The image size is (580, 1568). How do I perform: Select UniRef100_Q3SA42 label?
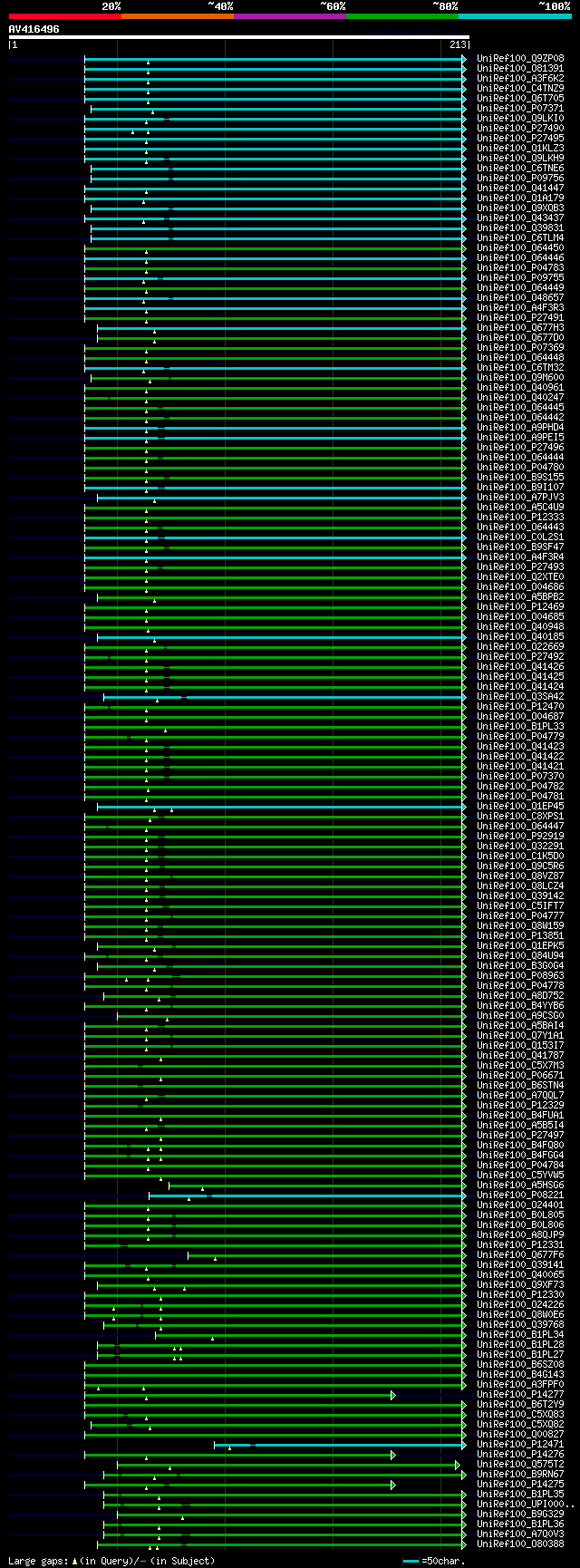(520, 697)
